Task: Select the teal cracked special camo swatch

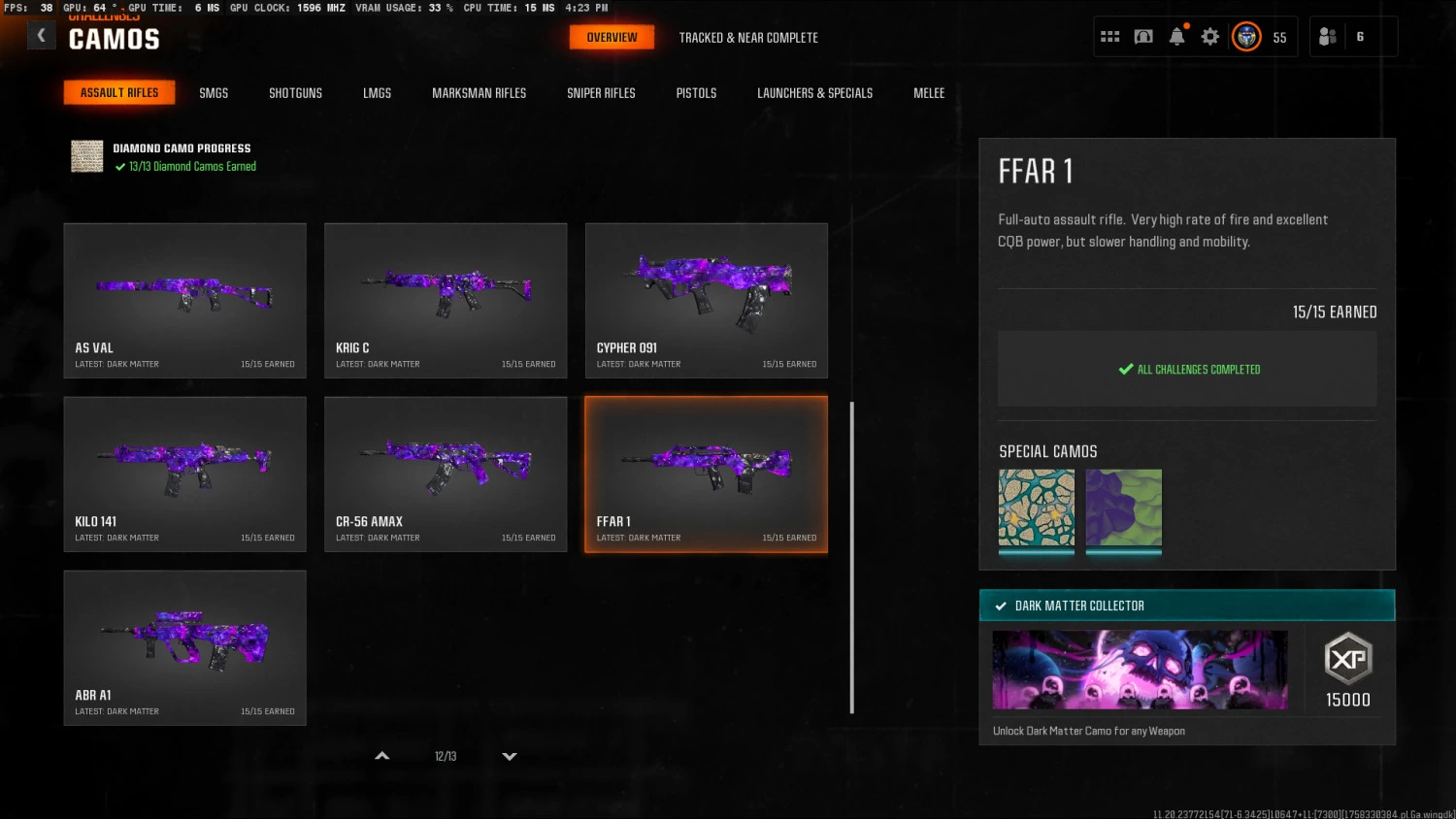Action: tap(1037, 510)
